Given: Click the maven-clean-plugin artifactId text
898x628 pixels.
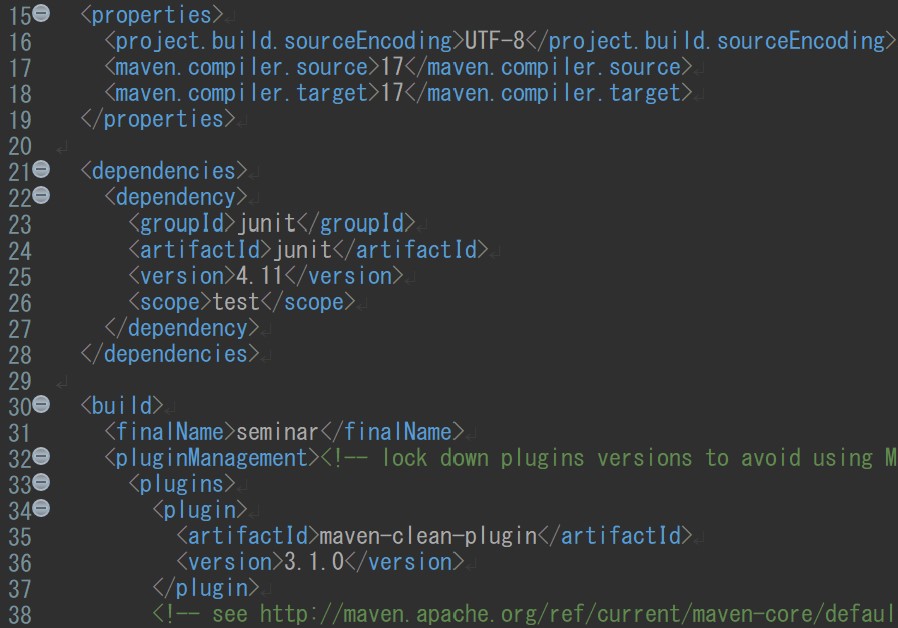Looking at the screenshot, I should [428, 536].
